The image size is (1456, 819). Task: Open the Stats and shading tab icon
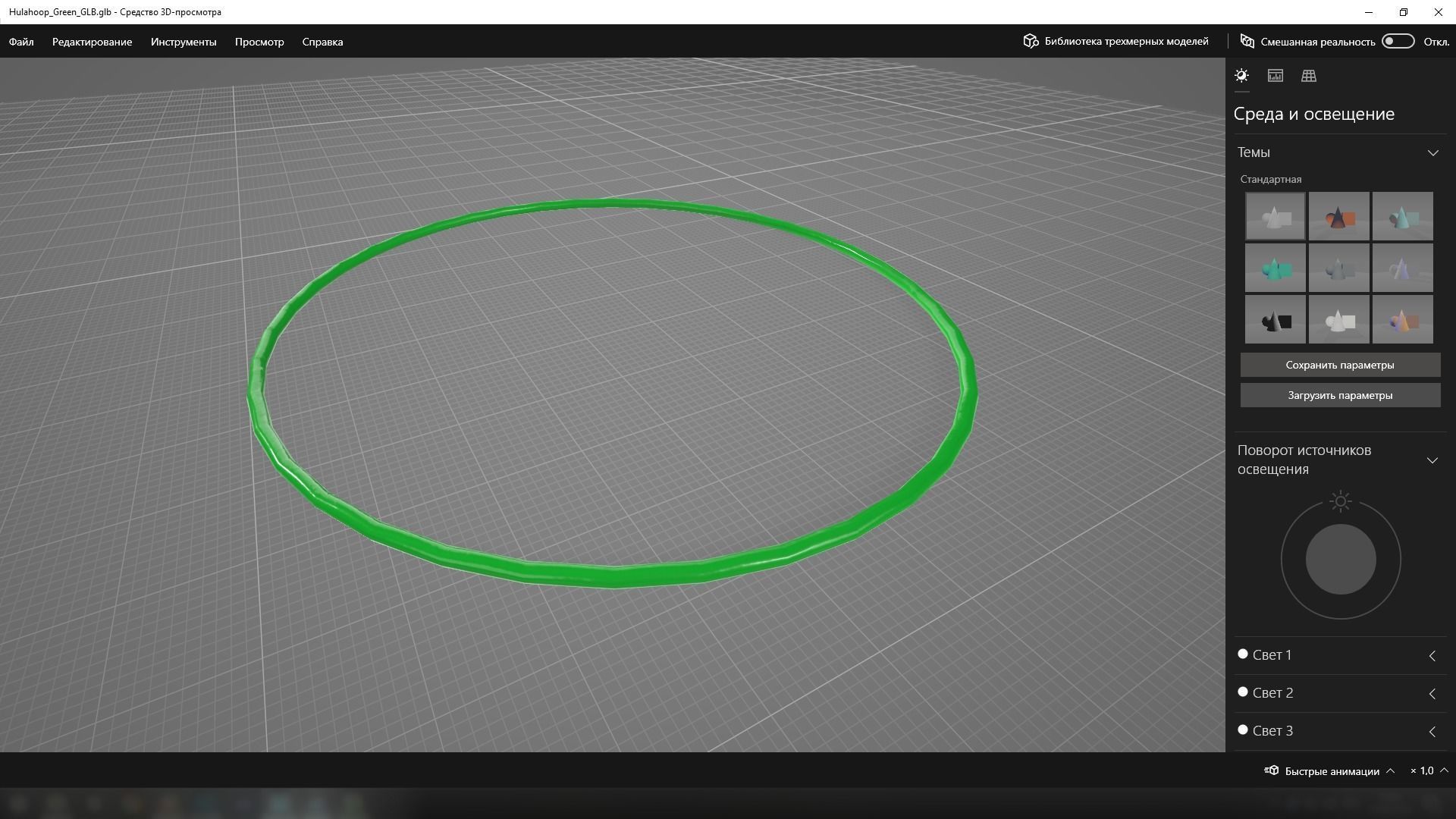[x=1275, y=76]
